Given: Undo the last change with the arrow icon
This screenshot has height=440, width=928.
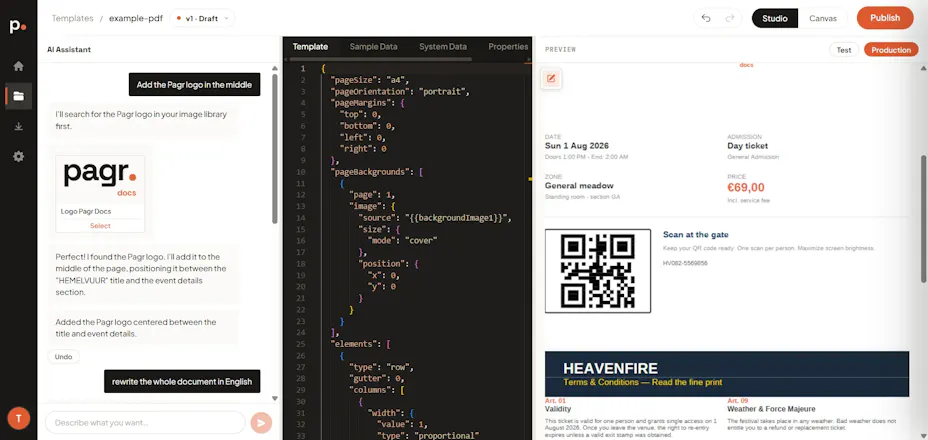Looking at the screenshot, I should click(x=706, y=18).
